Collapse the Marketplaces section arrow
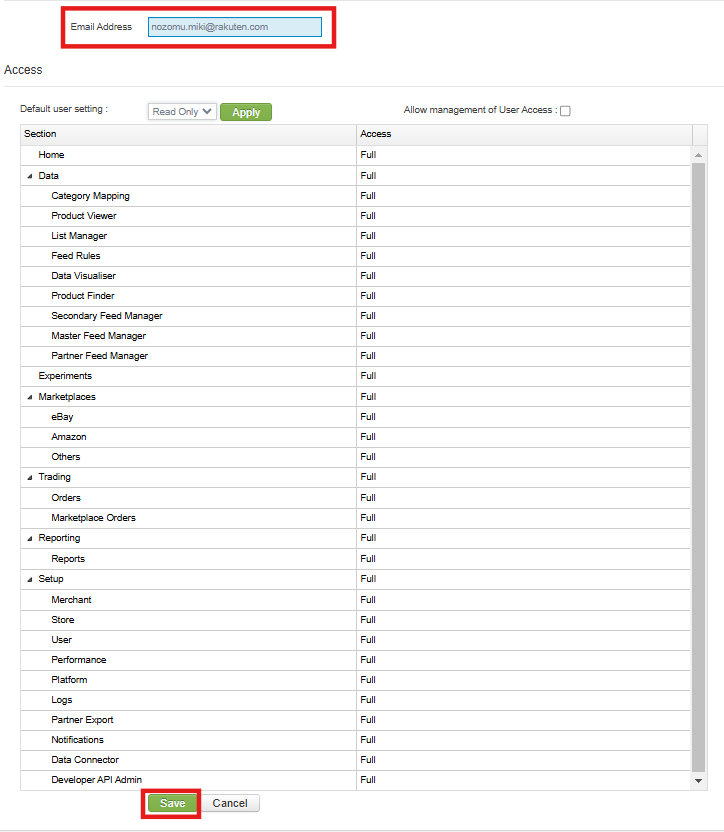Image resolution: width=724 pixels, height=832 pixels. (x=30, y=397)
